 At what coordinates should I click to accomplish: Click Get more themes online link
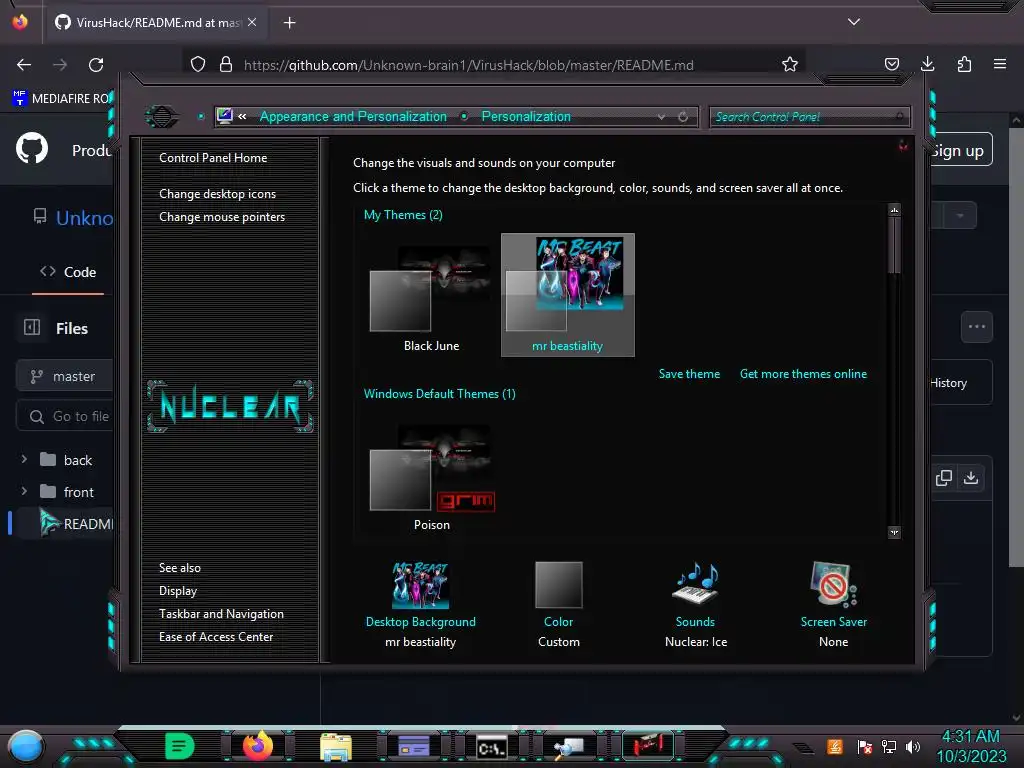click(803, 374)
